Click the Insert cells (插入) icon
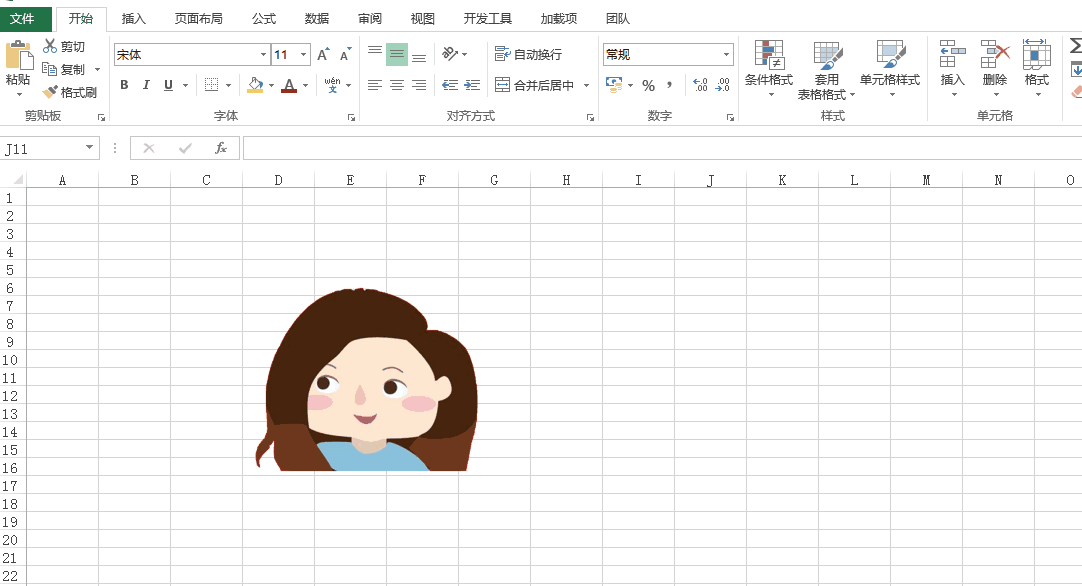 [952, 55]
